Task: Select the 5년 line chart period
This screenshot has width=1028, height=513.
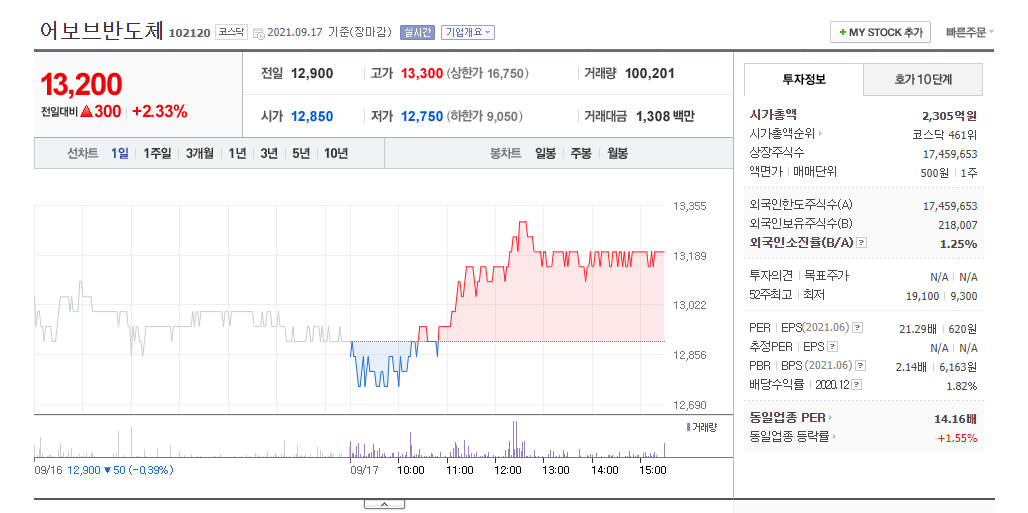Action: tap(301, 154)
